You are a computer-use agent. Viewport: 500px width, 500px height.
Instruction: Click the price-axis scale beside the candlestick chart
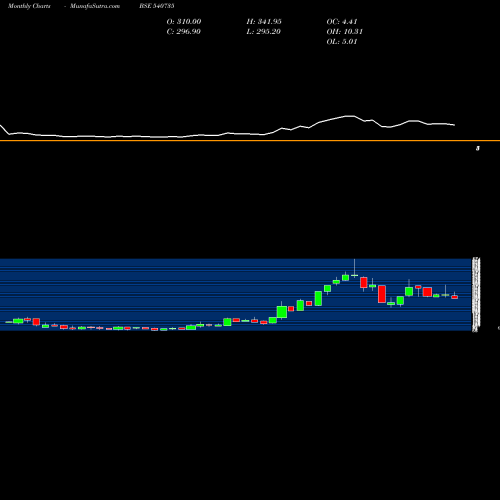point(476,295)
